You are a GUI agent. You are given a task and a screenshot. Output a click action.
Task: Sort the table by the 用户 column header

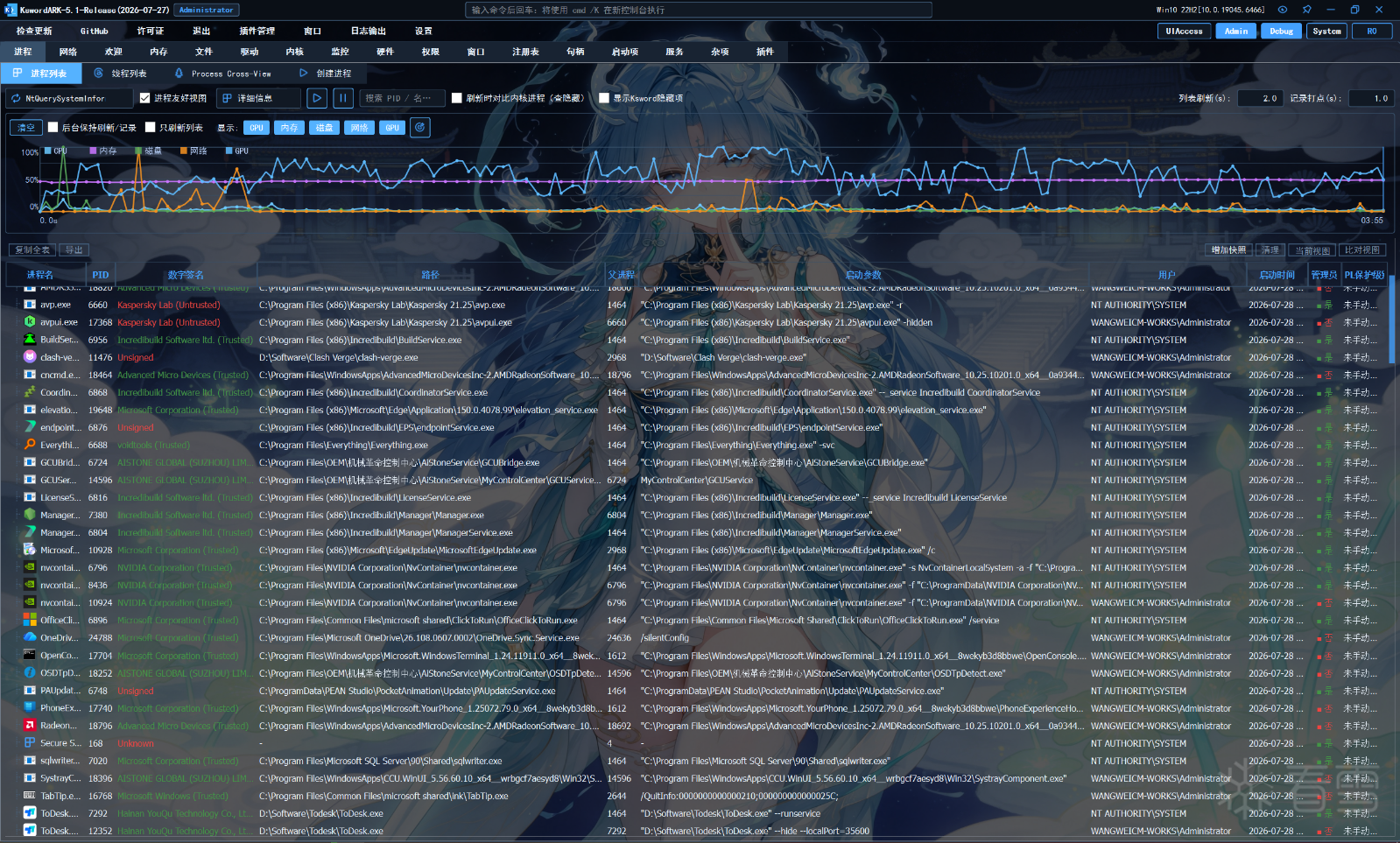tap(1167, 275)
